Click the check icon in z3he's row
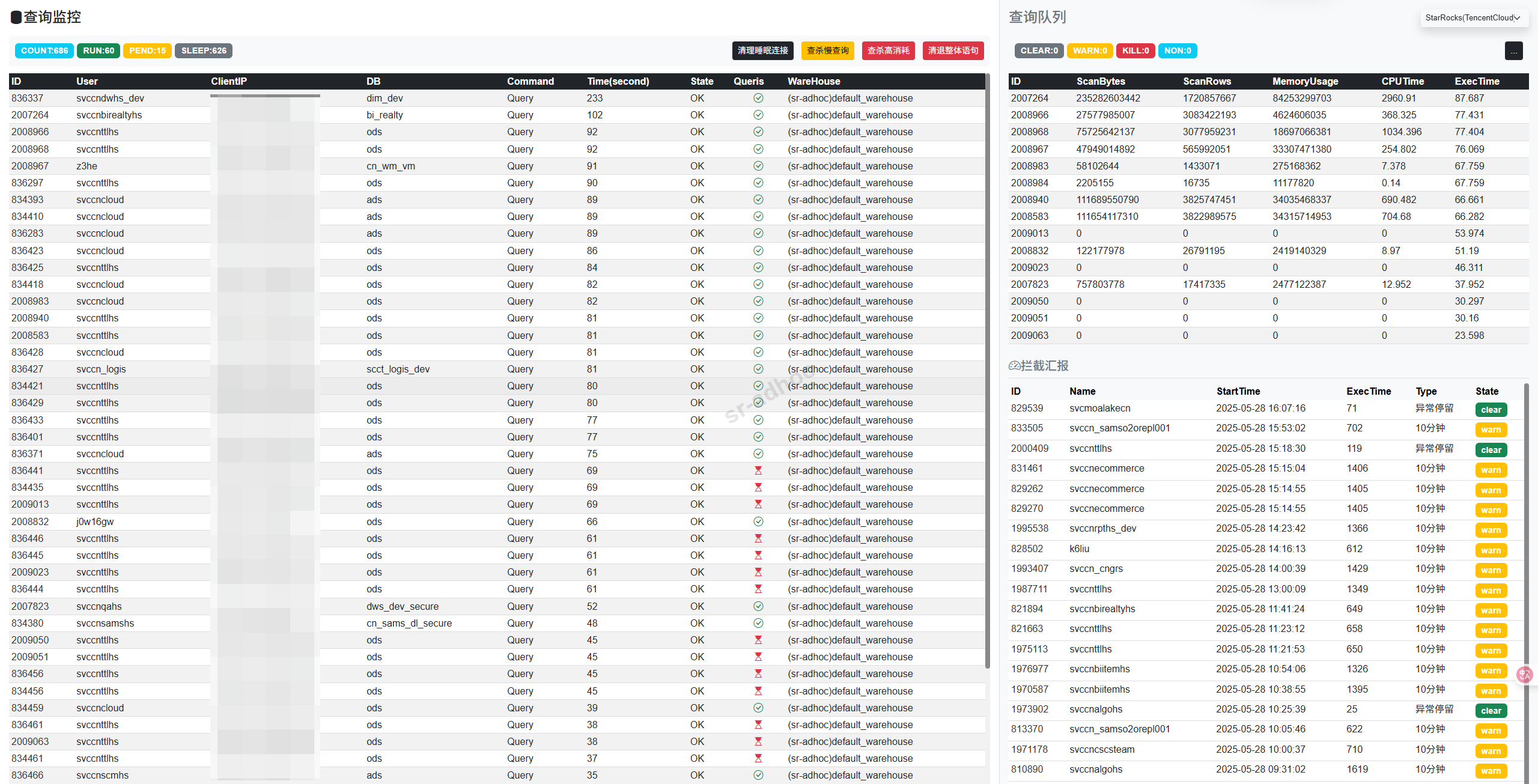This screenshot has height=784, width=1538. tap(758, 166)
